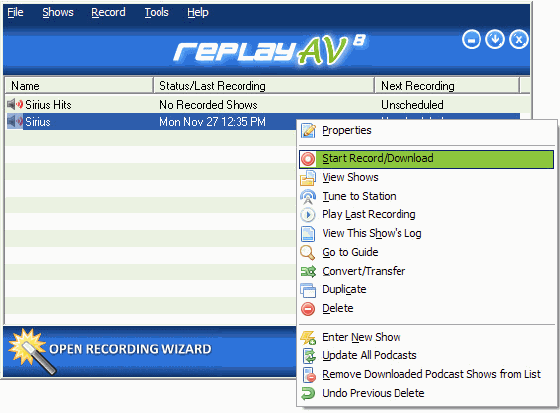Sort by the Next Recording column header
Screen dimensions: 560x413
(446, 86)
